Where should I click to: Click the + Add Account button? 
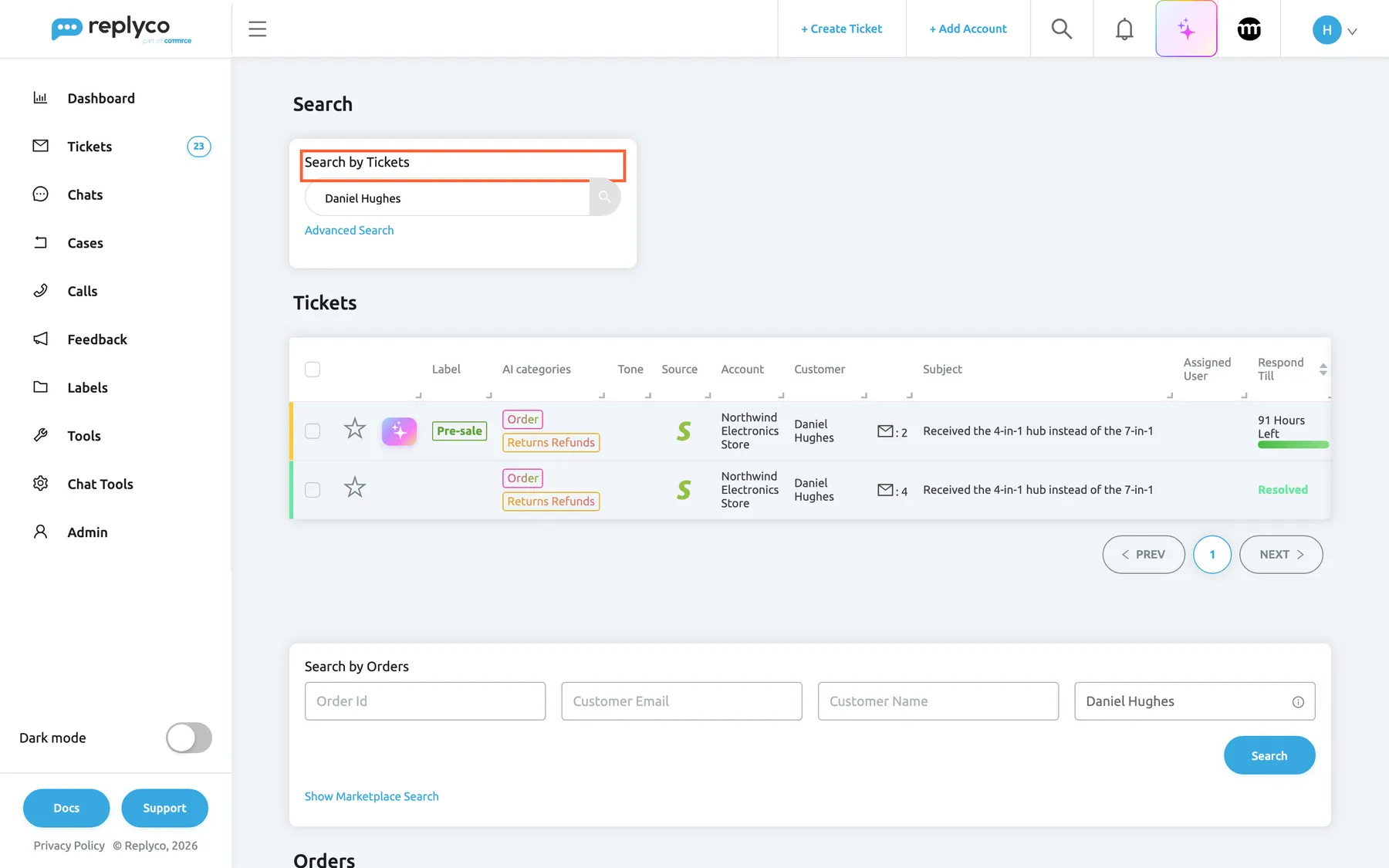[x=968, y=29]
